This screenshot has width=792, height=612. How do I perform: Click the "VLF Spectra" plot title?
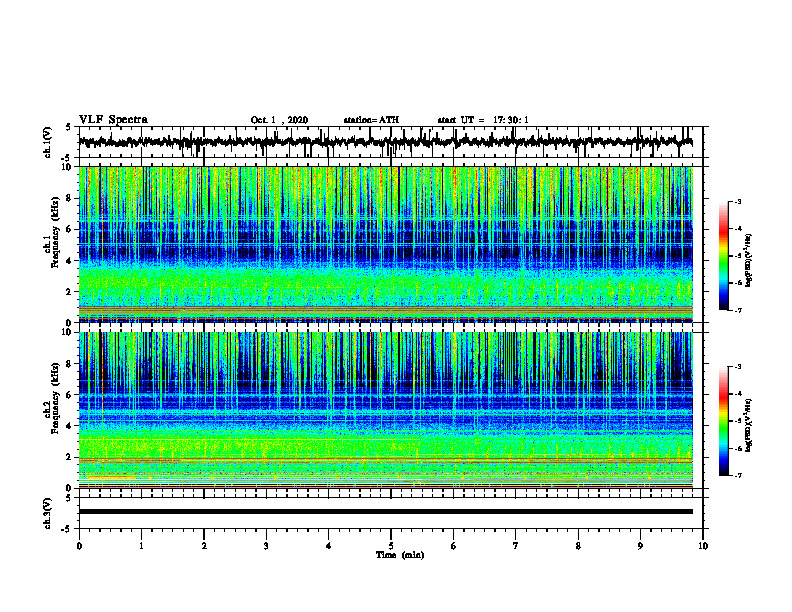point(113,120)
